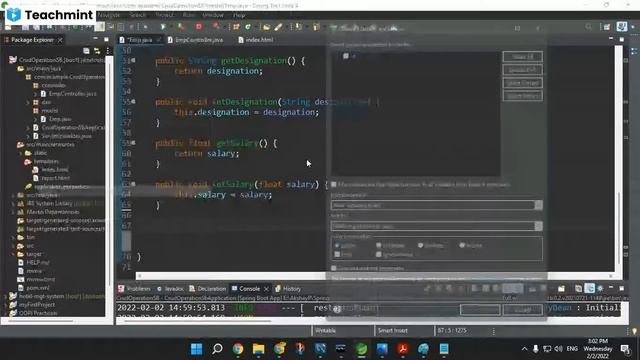Click the red Stop toolbar icon
640x360 pixels.
click(x=199, y=27)
